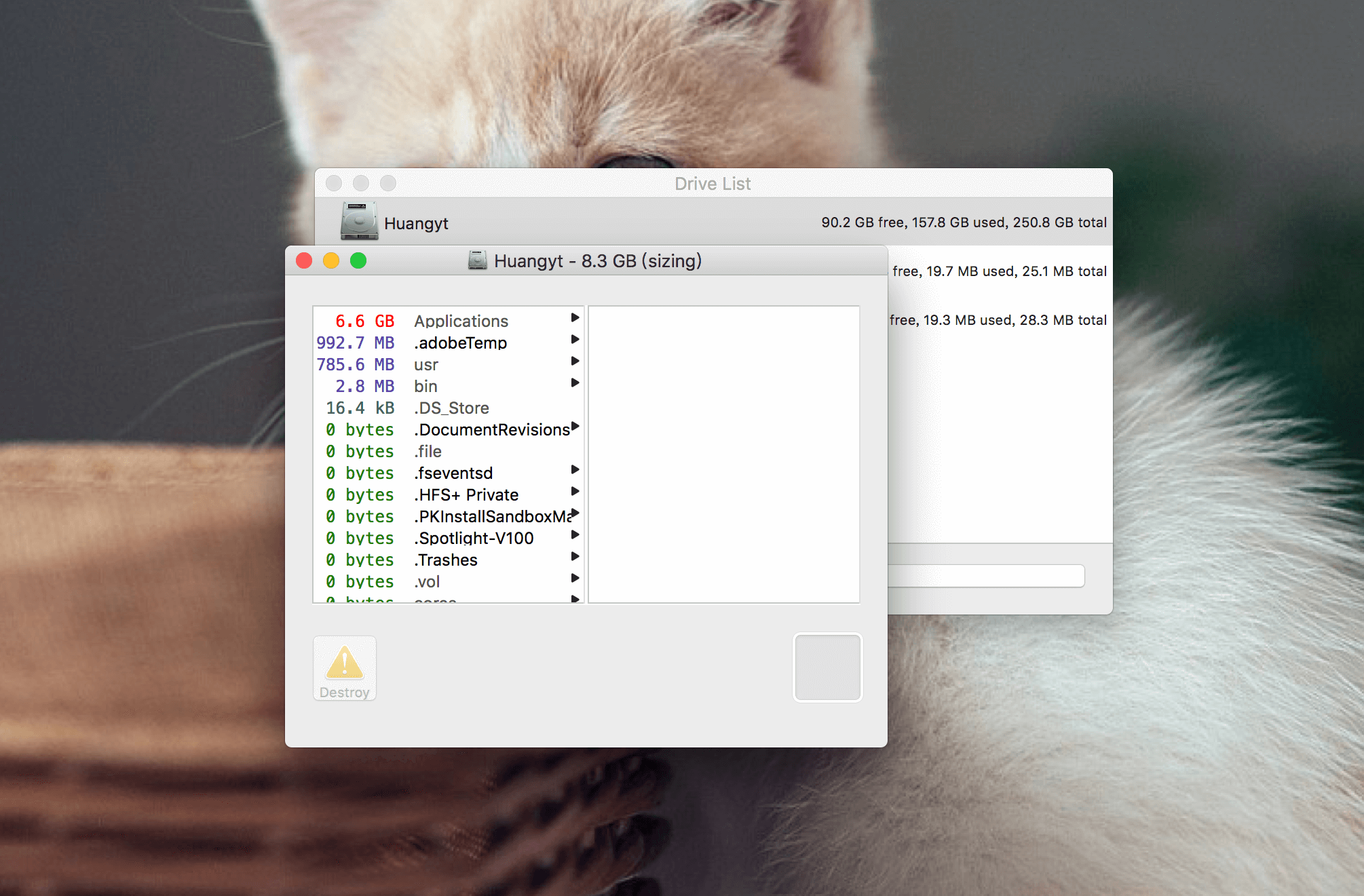Expand the Applications folder arrow

pos(575,317)
